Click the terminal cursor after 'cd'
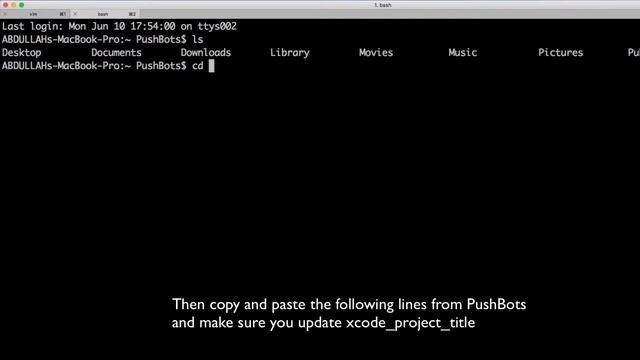This screenshot has height=360, width=640. [x=211, y=66]
